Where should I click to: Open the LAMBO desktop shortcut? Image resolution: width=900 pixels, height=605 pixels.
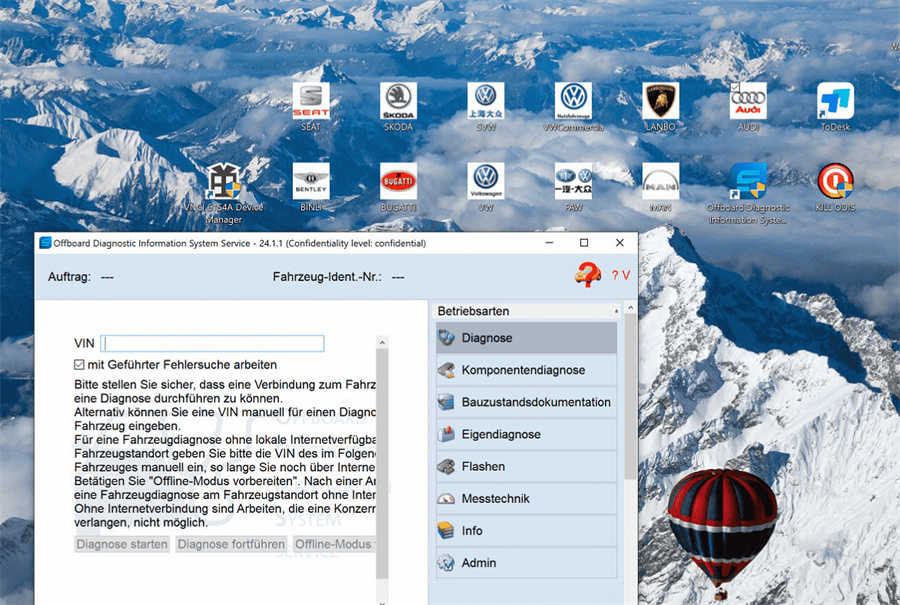[x=660, y=100]
